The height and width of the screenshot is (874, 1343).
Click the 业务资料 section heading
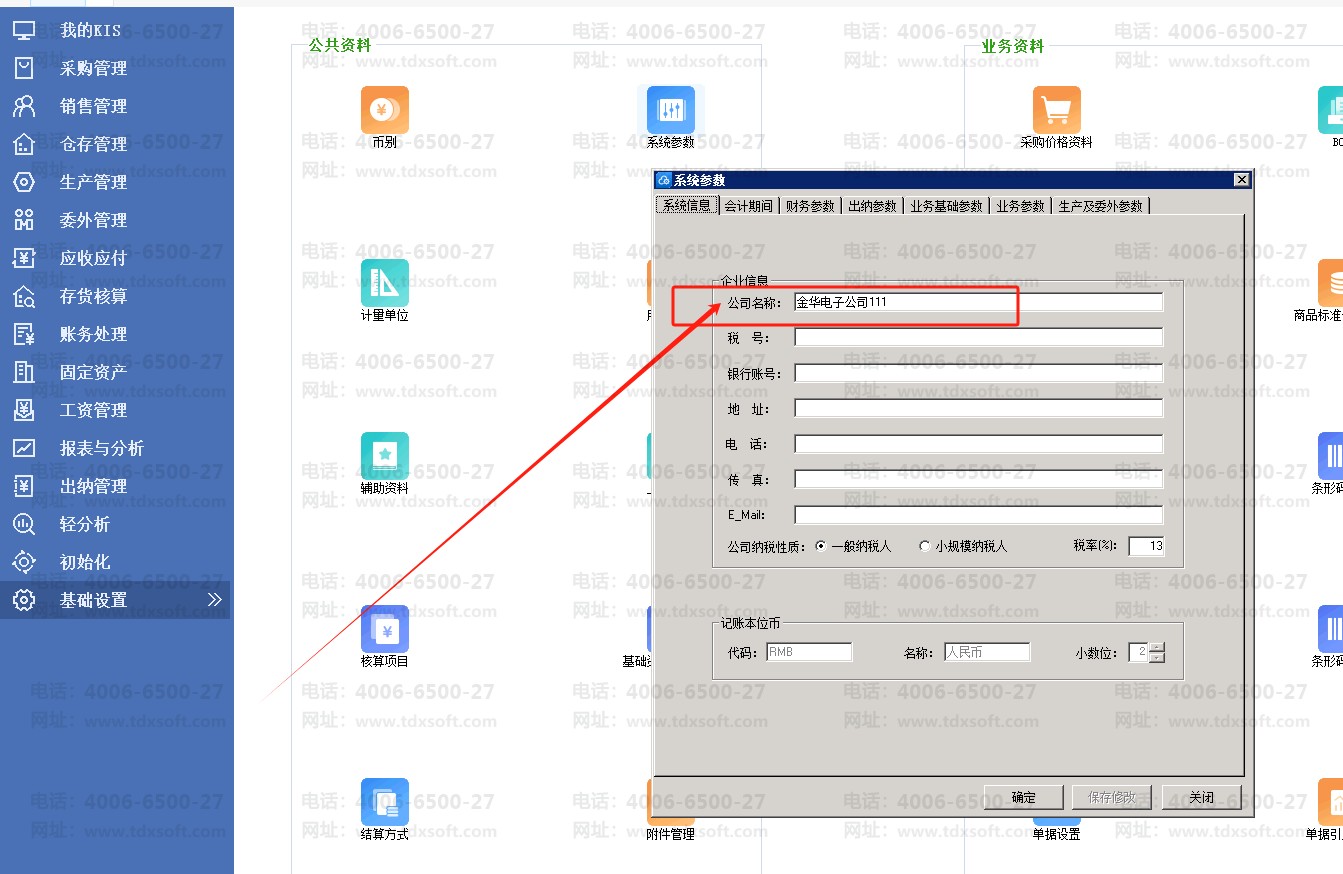click(1013, 46)
